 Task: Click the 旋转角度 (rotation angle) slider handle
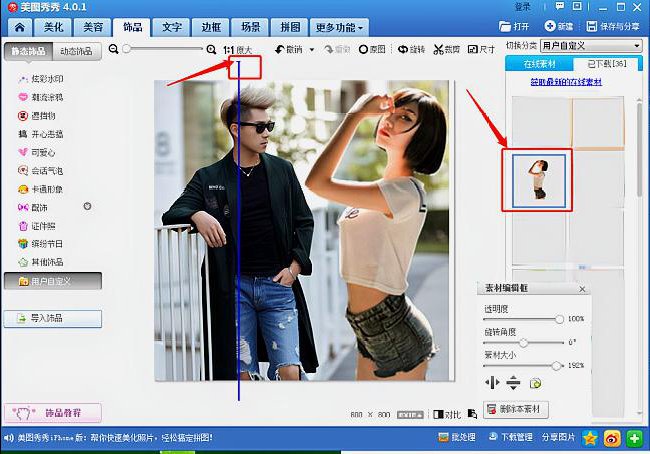pyautogui.click(x=524, y=342)
